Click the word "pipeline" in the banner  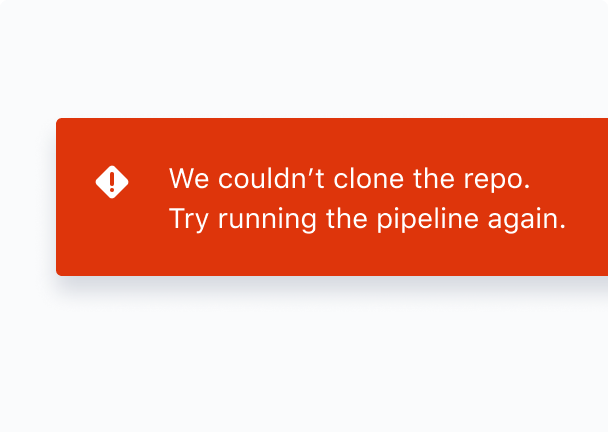click(427, 219)
